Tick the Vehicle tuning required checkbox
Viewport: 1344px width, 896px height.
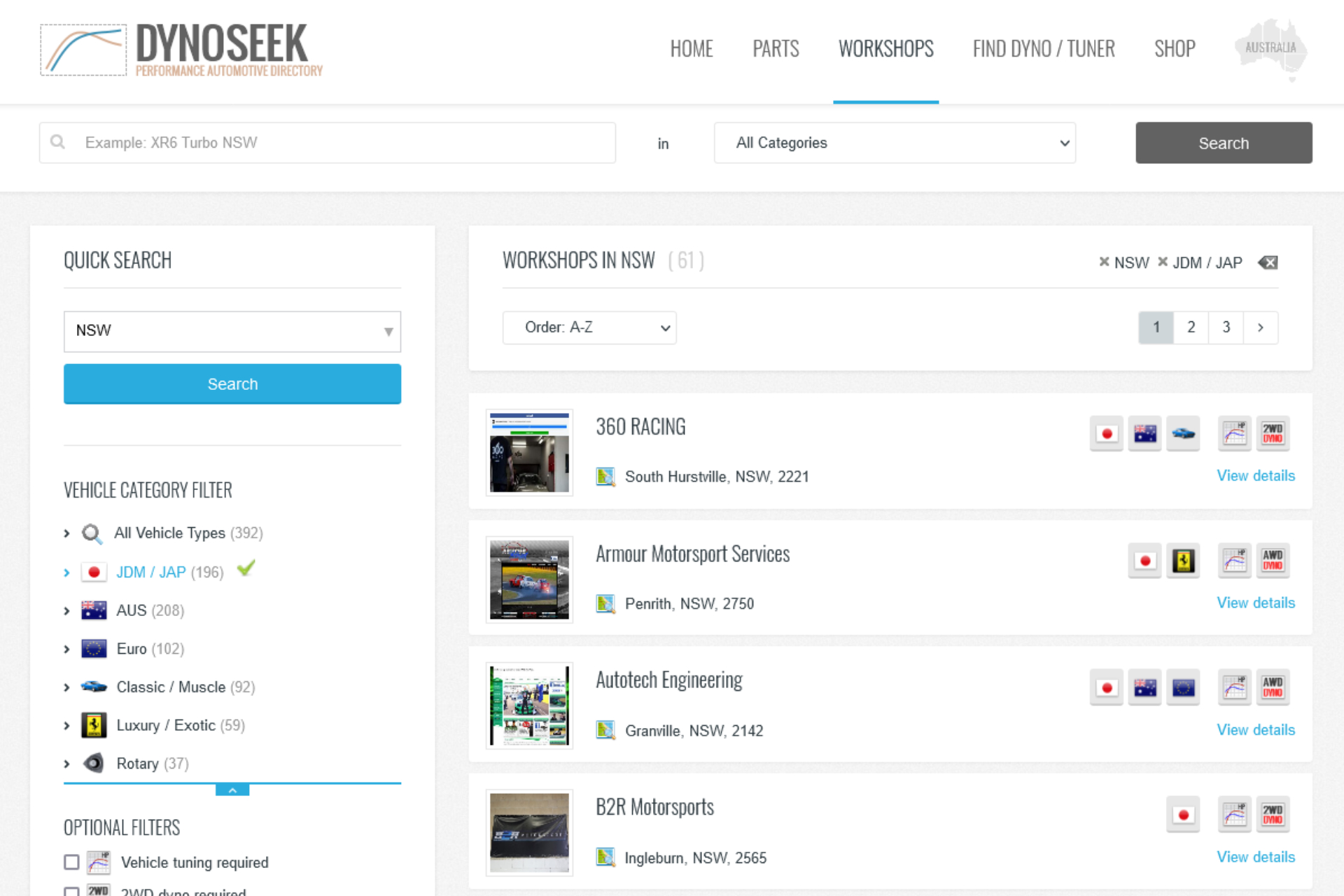click(x=71, y=862)
